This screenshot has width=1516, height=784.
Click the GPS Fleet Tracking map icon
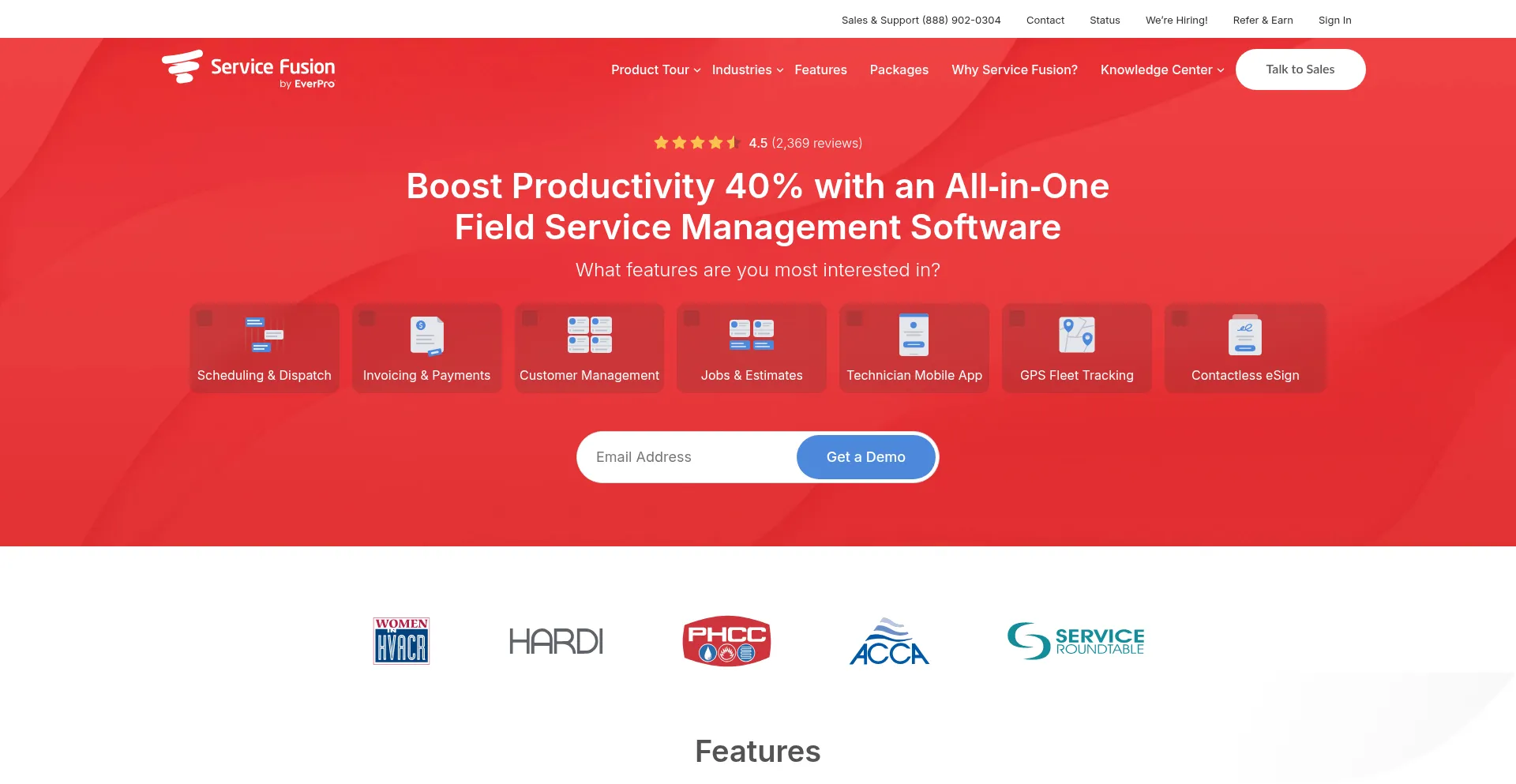tap(1077, 335)
